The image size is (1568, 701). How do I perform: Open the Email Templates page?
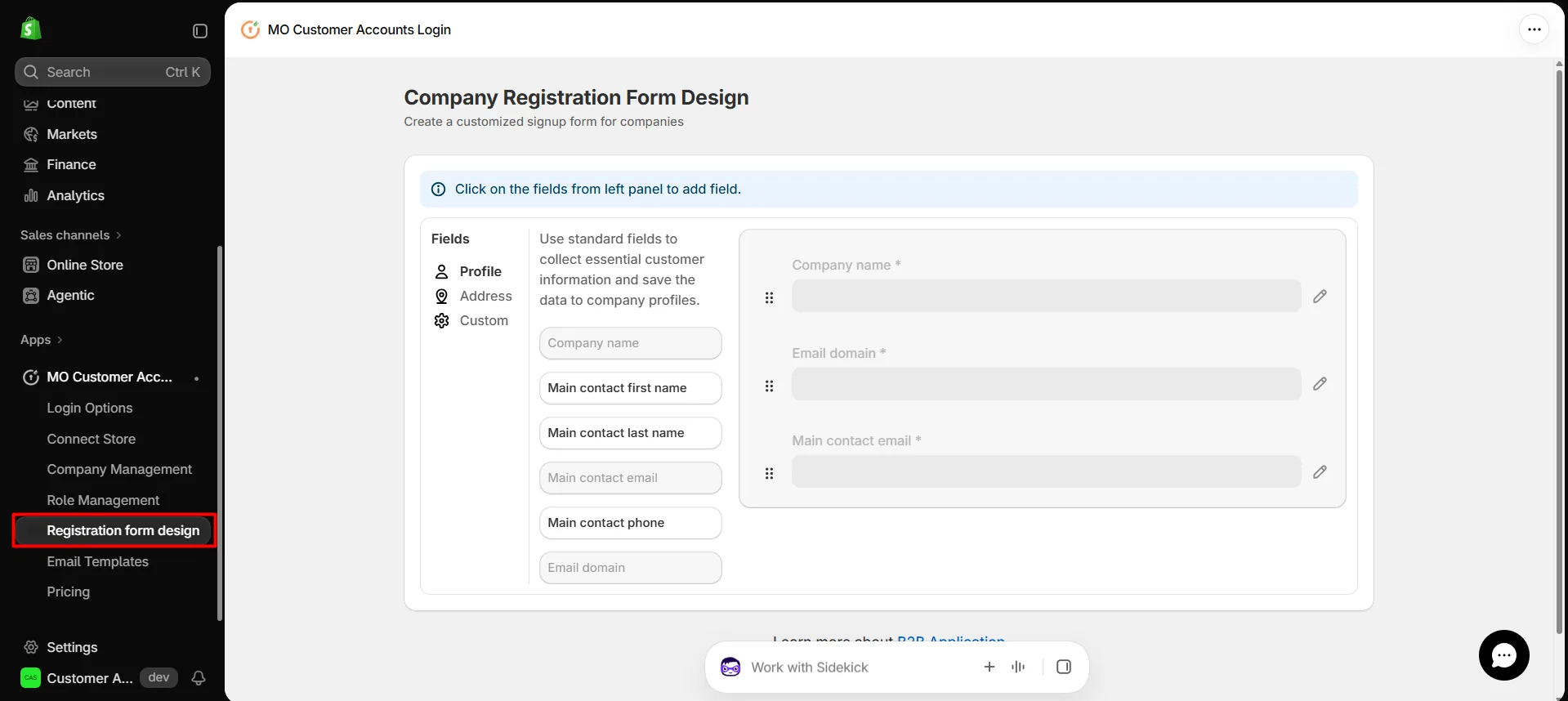98,561
